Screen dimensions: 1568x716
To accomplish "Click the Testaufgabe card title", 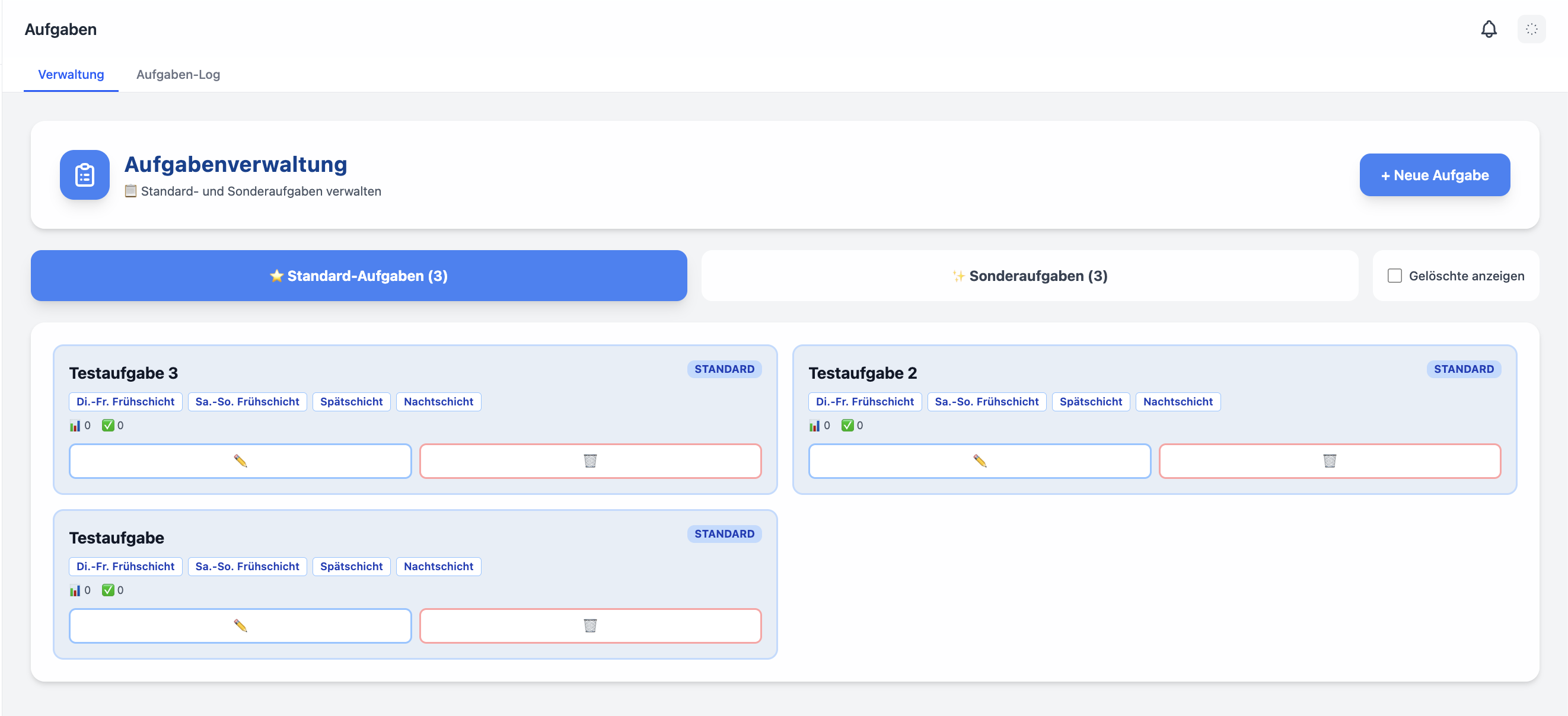I will click(x=116, y=538).
